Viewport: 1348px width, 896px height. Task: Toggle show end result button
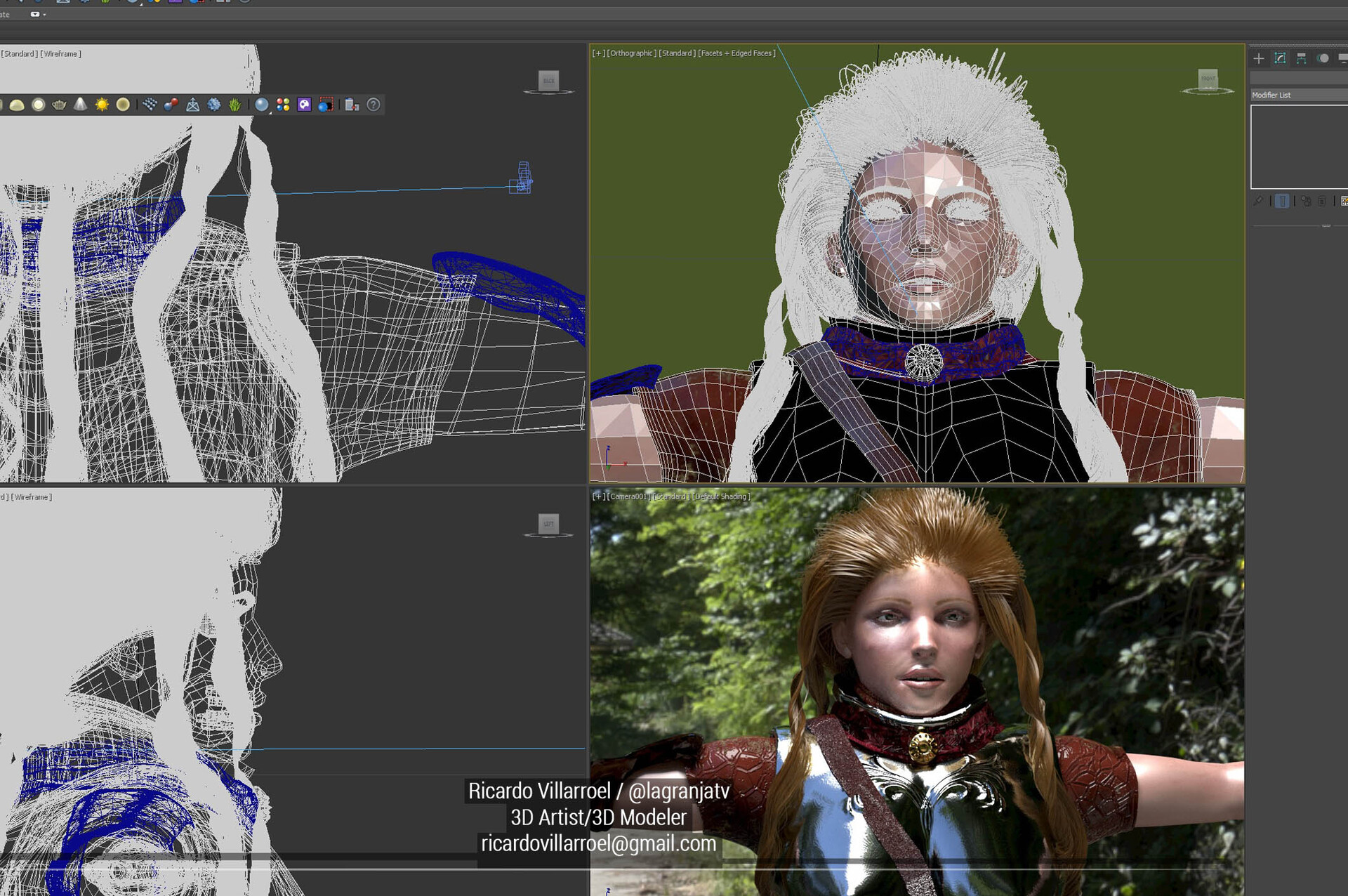click(x=1282, y=202)
